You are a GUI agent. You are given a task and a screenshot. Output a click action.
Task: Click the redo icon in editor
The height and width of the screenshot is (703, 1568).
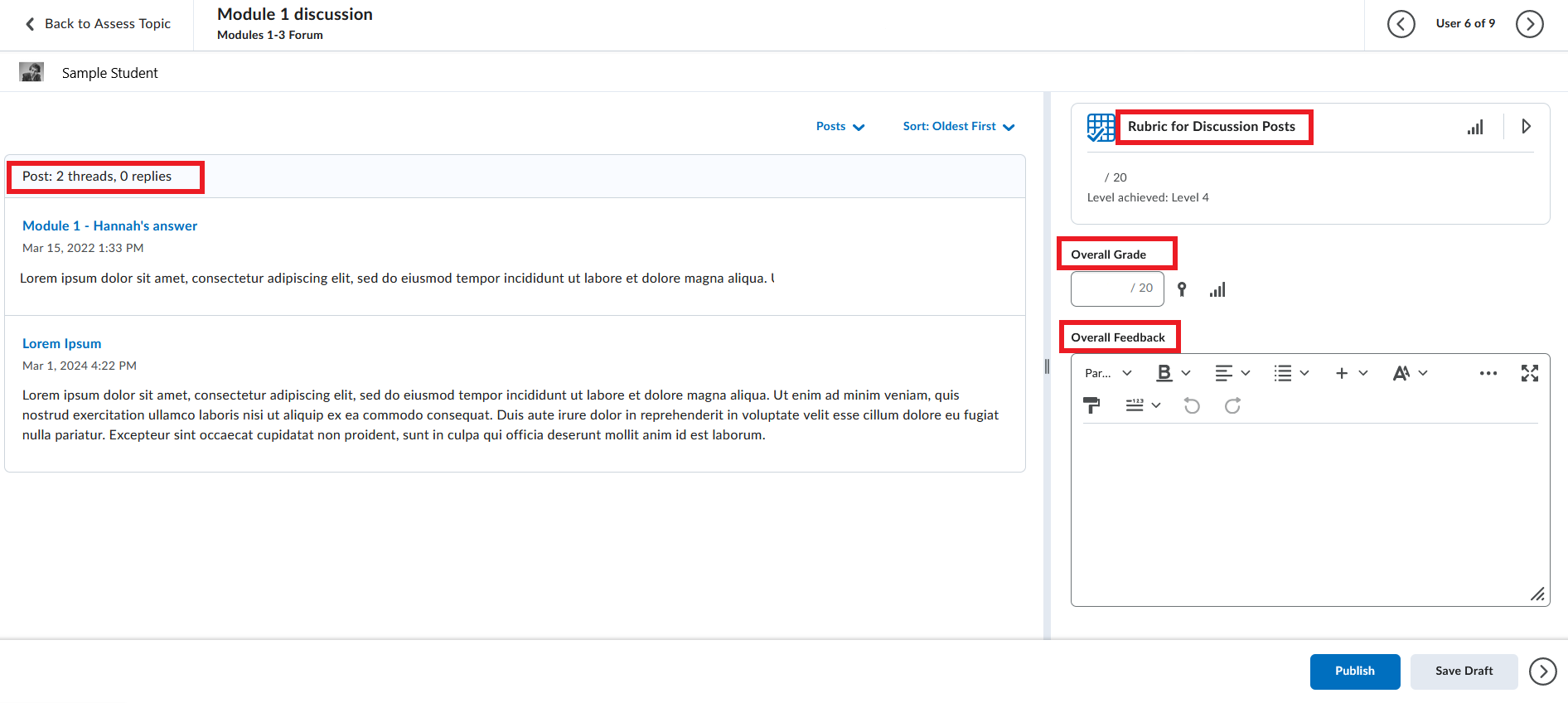[1232, 405]
